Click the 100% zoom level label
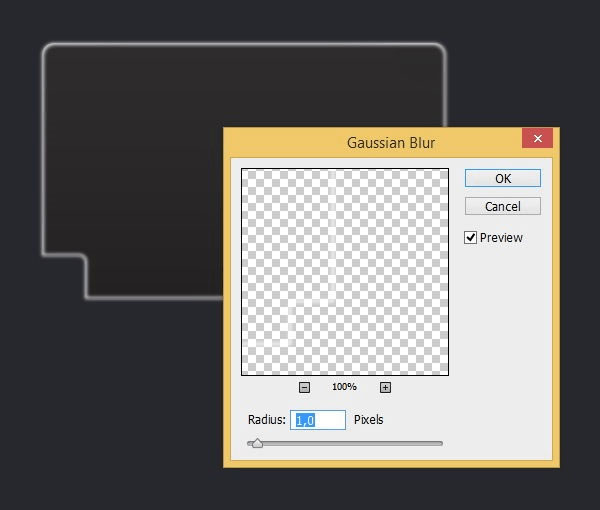 tap(344, 387)
